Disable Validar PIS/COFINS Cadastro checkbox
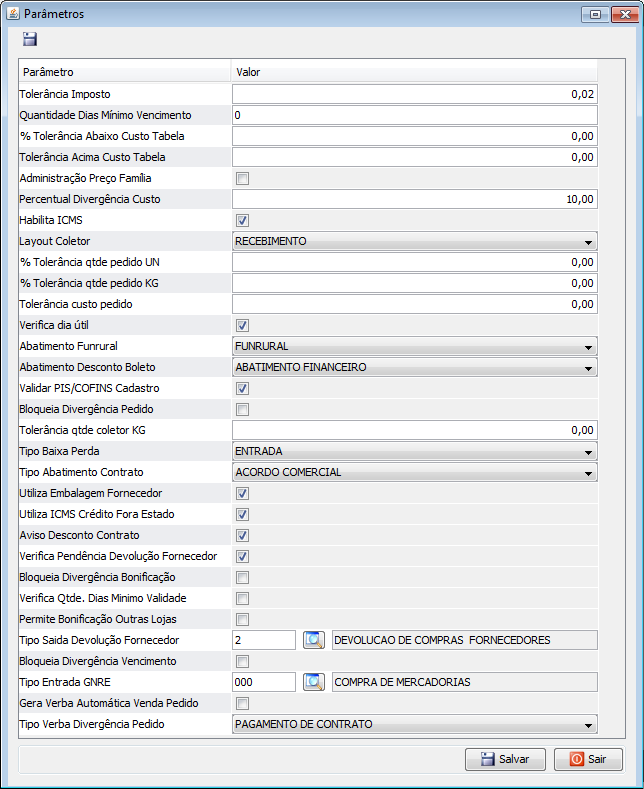This screenshot has height=789, width=644. coord(243,388)
